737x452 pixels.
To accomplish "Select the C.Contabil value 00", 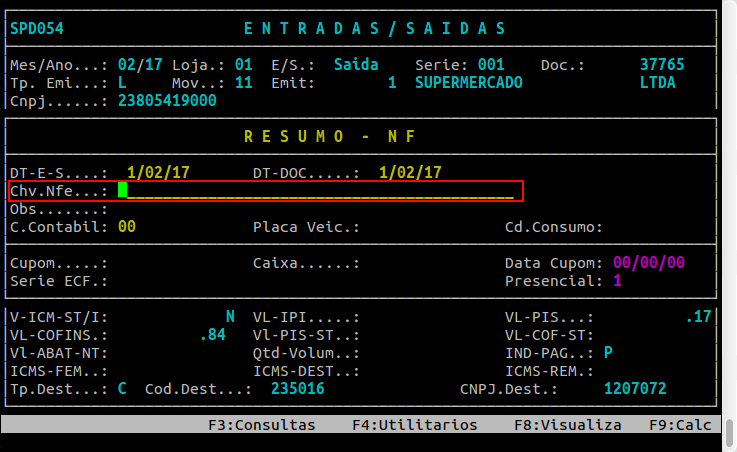I will 126,227.
